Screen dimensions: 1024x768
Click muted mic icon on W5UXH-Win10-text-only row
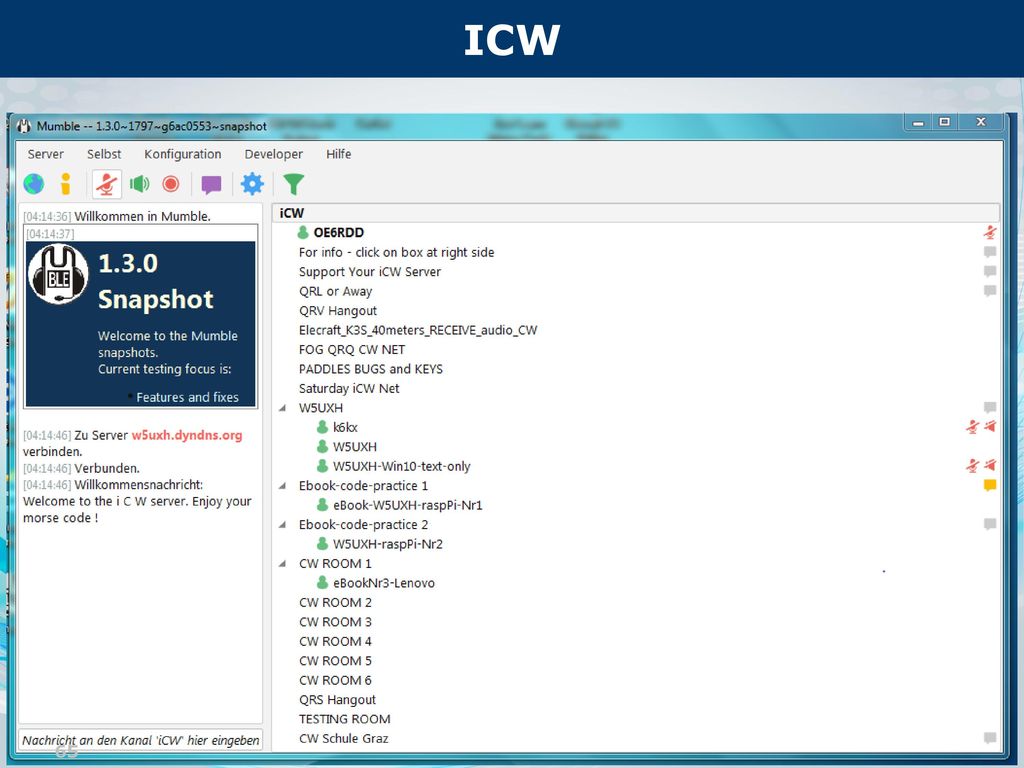[972, 466]
